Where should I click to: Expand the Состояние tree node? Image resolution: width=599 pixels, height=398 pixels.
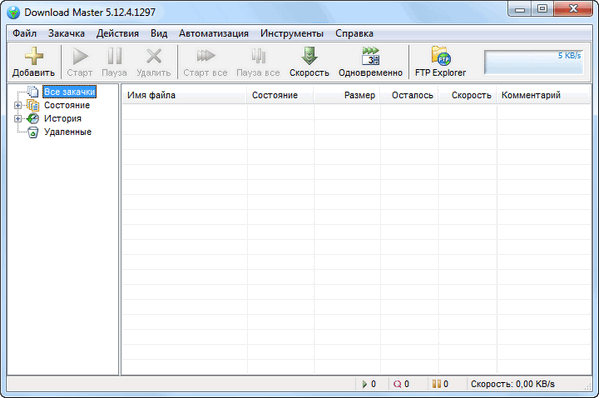18,105
